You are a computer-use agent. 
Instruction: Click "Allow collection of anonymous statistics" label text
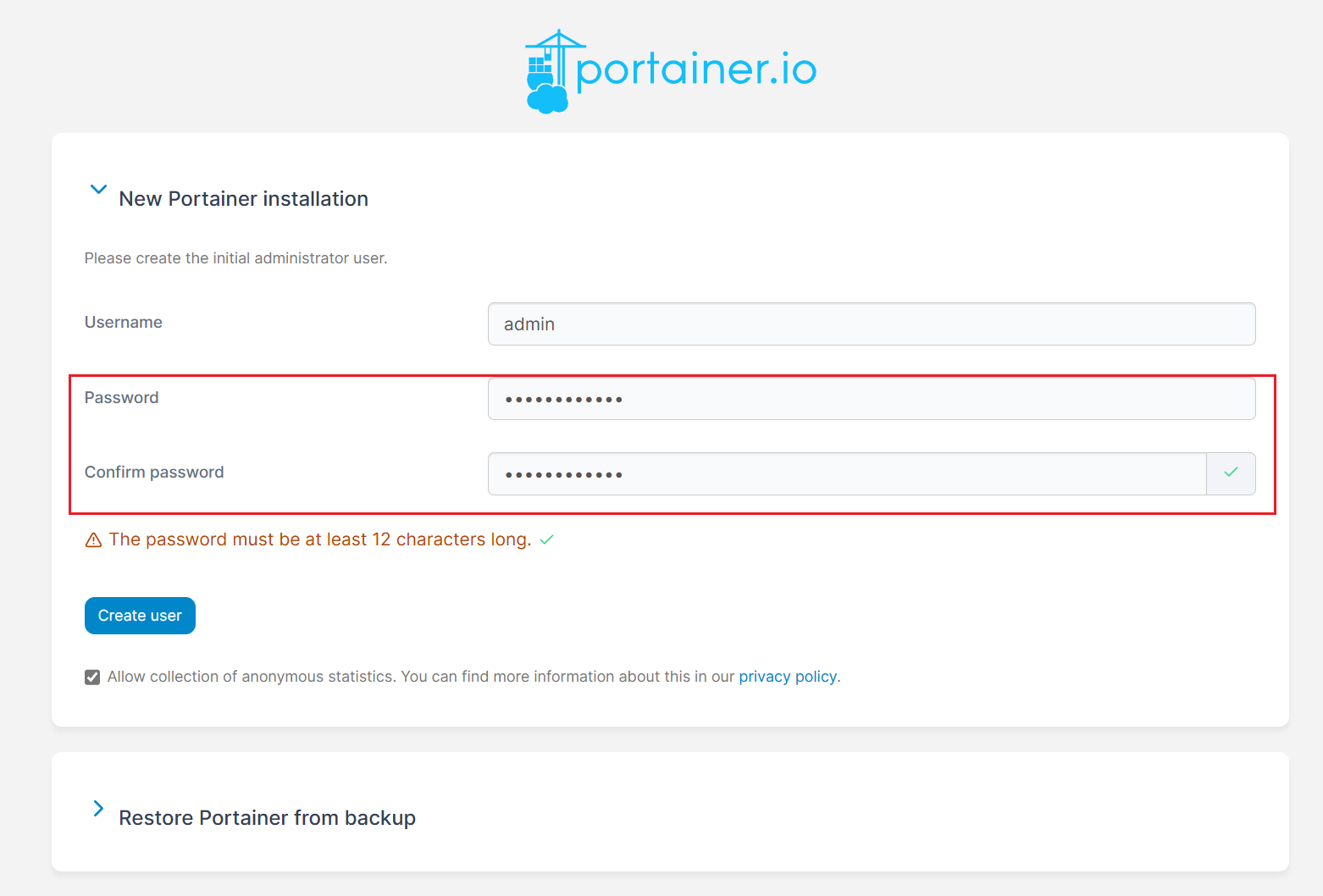pos(252,677)
